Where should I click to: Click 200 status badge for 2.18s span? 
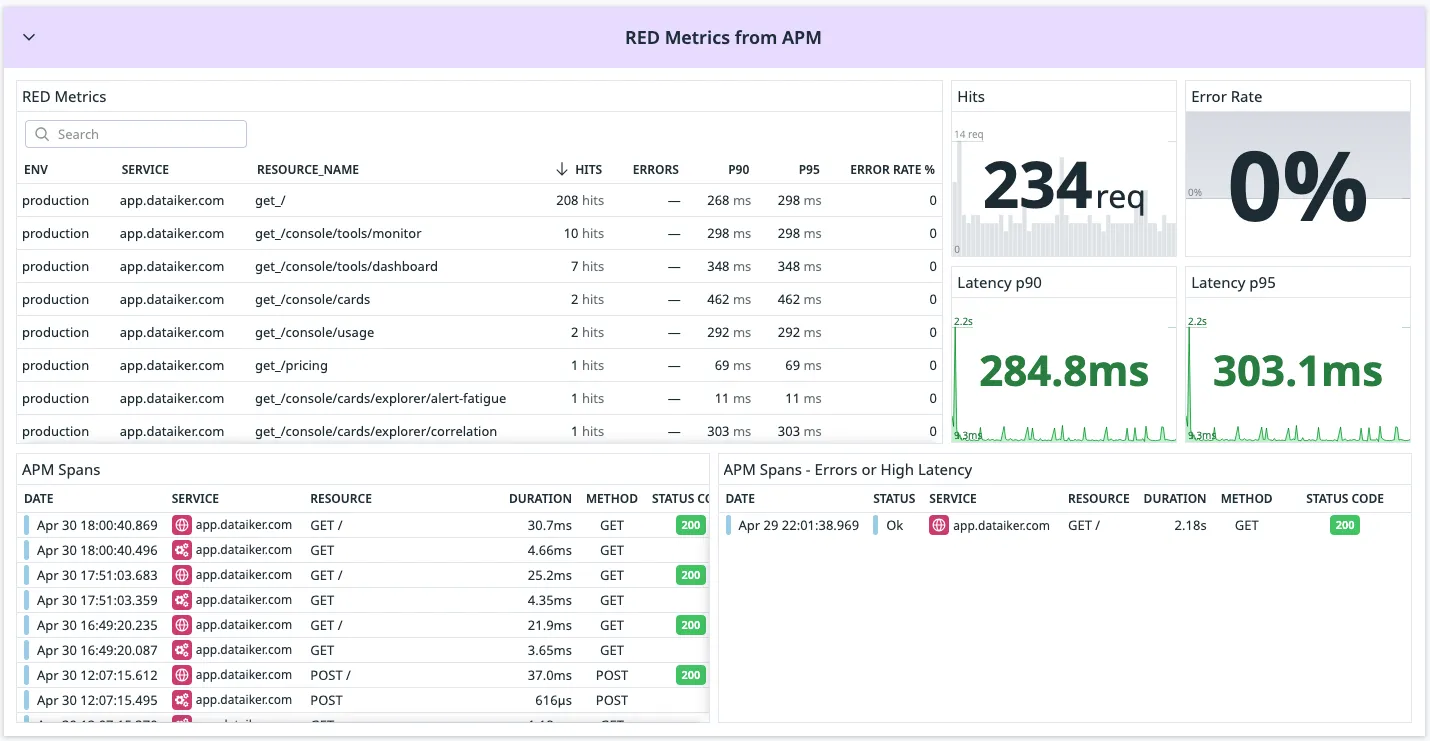(1344, 525)
